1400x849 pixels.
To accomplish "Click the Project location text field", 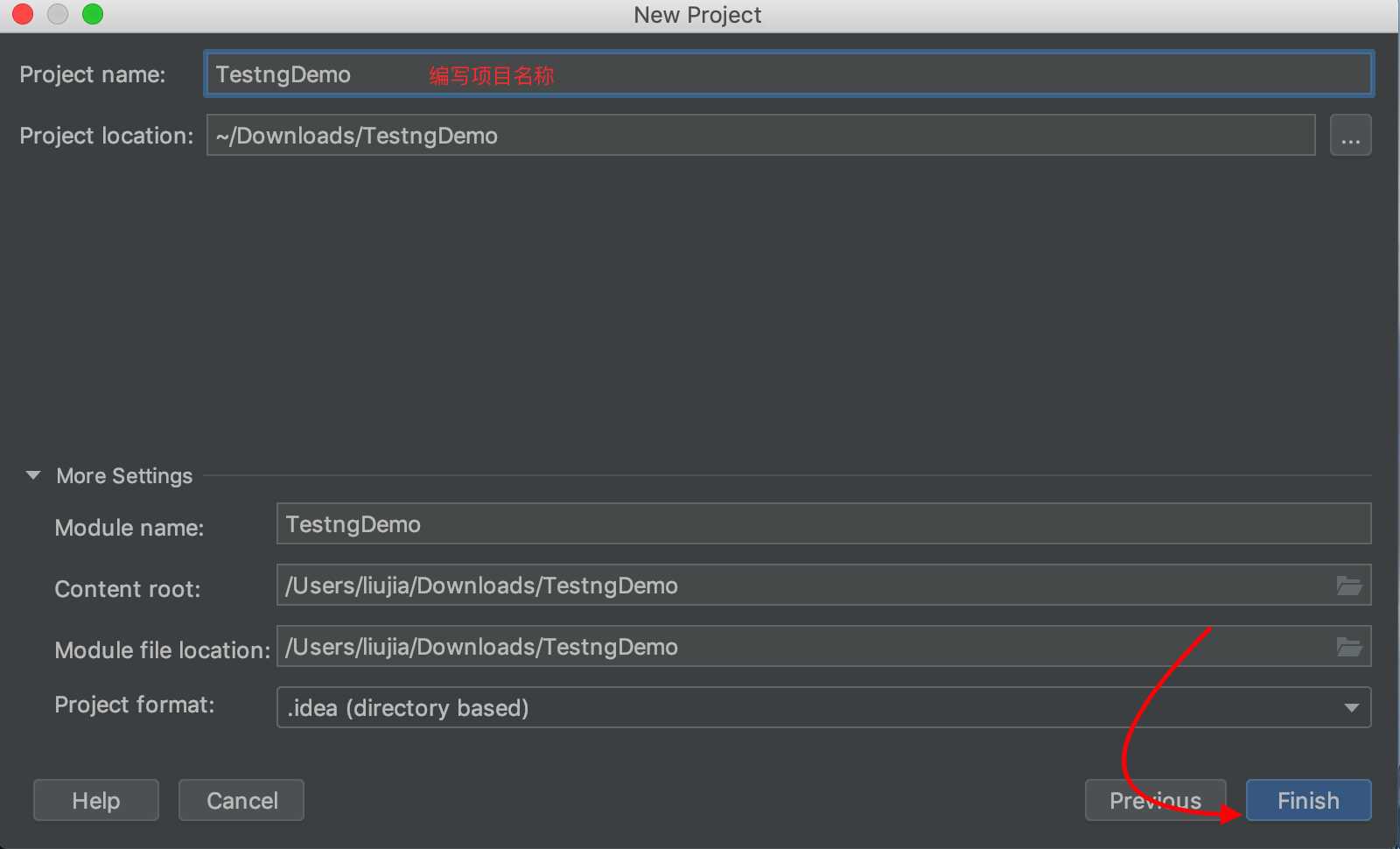I will click(760, 136).
